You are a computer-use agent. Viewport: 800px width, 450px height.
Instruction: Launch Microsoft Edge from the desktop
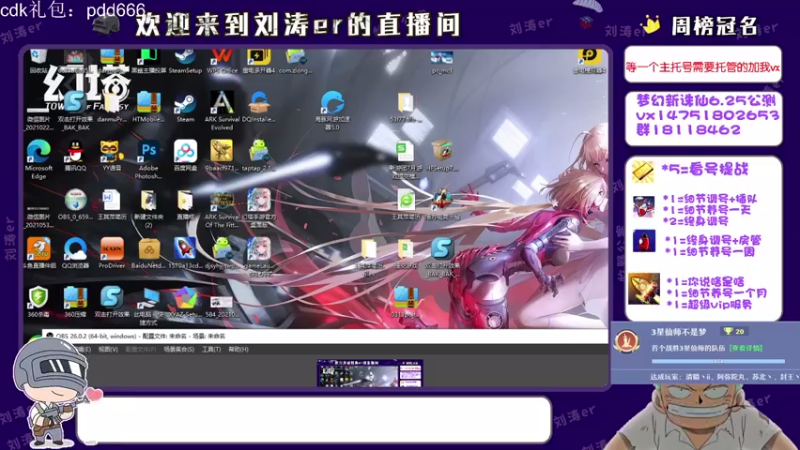tap(38, 159)
